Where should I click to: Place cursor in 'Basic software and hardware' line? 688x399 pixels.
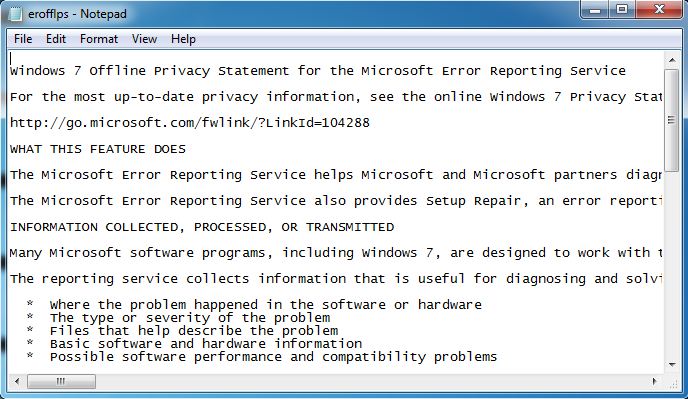[206, 344]
